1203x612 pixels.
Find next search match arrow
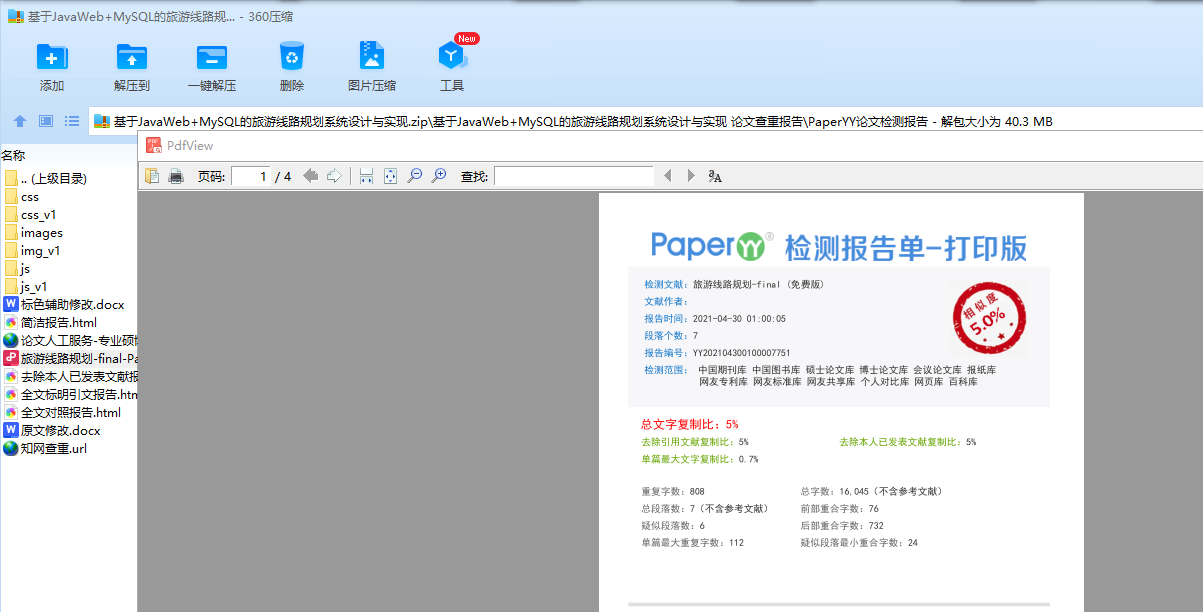coord(690,176)
